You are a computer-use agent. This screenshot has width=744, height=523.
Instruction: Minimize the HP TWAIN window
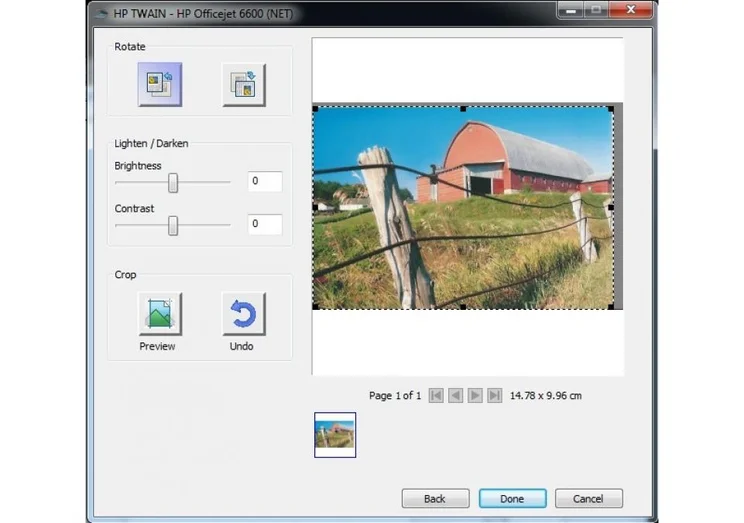[571, 10]
